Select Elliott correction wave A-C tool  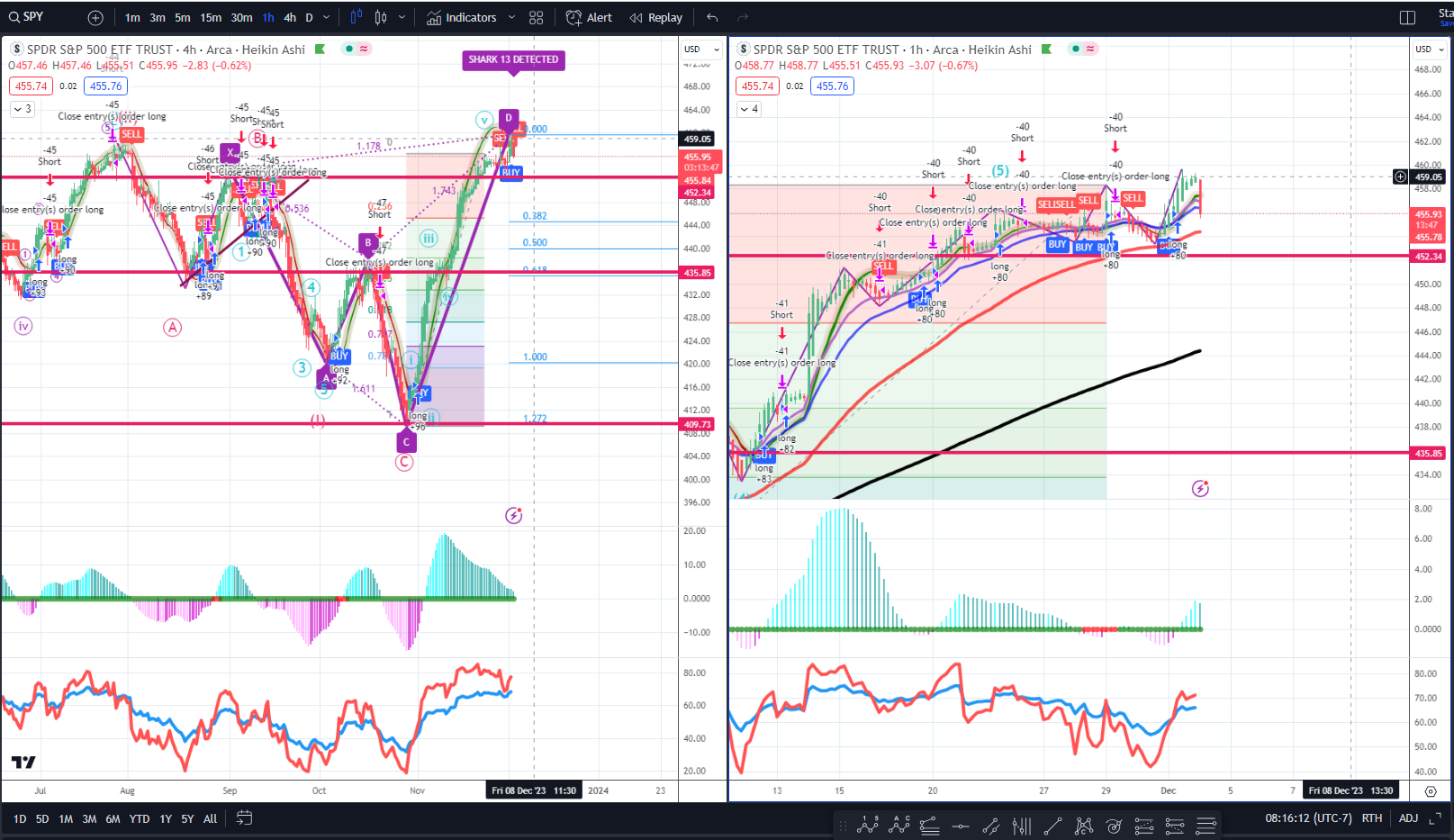pyautogui.click(x=899, y=824)
